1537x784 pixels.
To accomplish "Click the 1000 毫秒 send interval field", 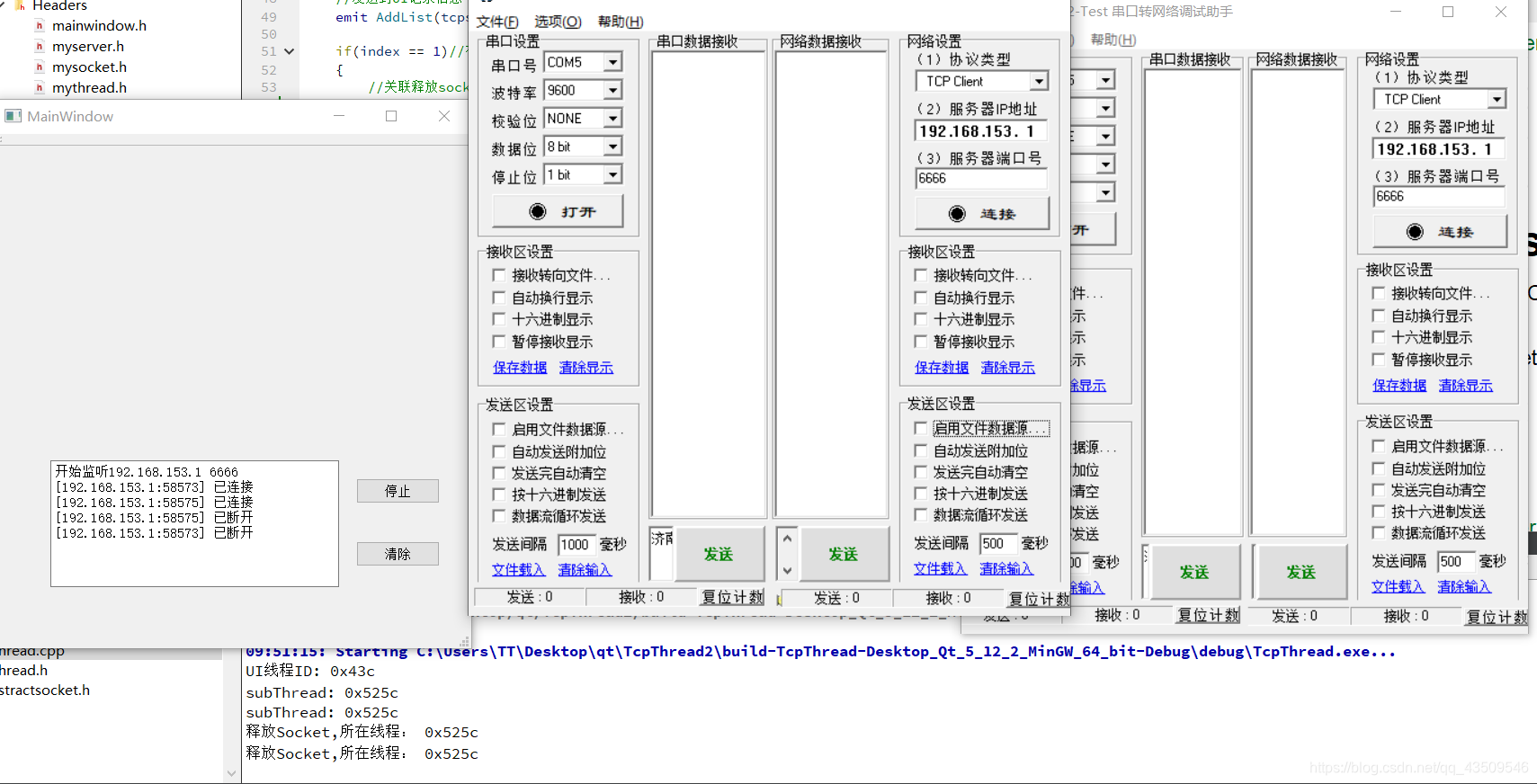I will point(576,544).
